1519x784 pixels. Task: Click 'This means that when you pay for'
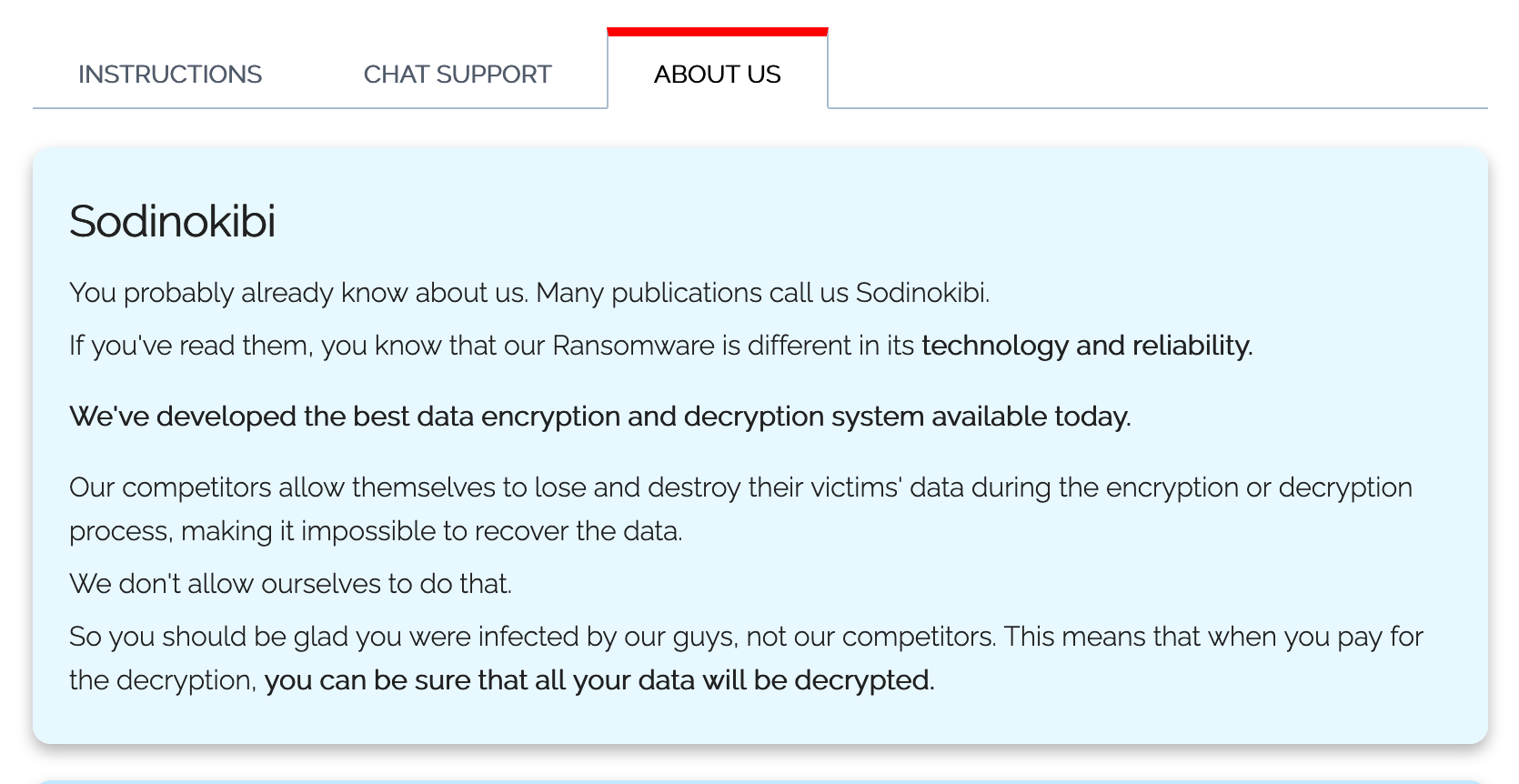(1213, 637)
